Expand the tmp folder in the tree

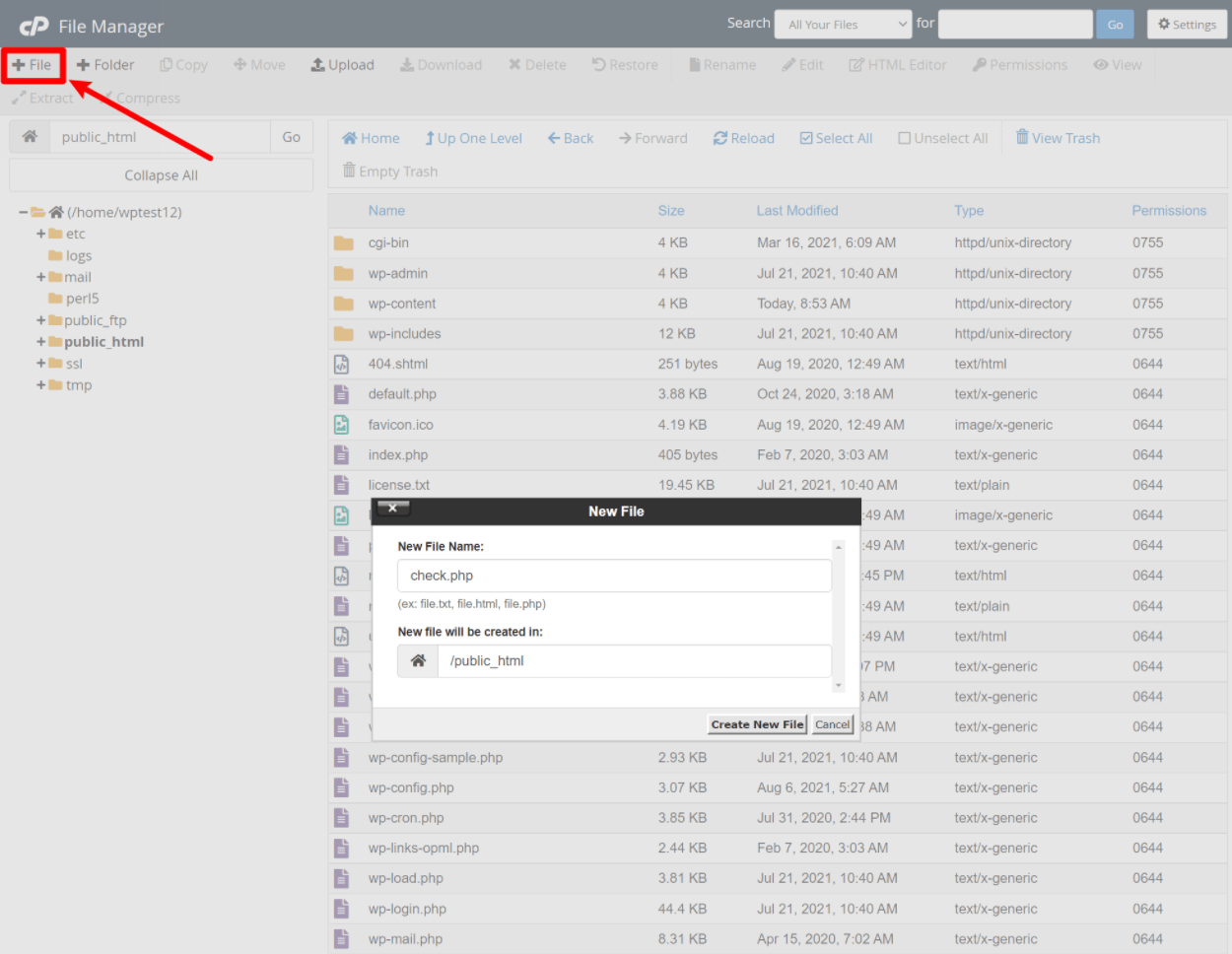point(41,385)
